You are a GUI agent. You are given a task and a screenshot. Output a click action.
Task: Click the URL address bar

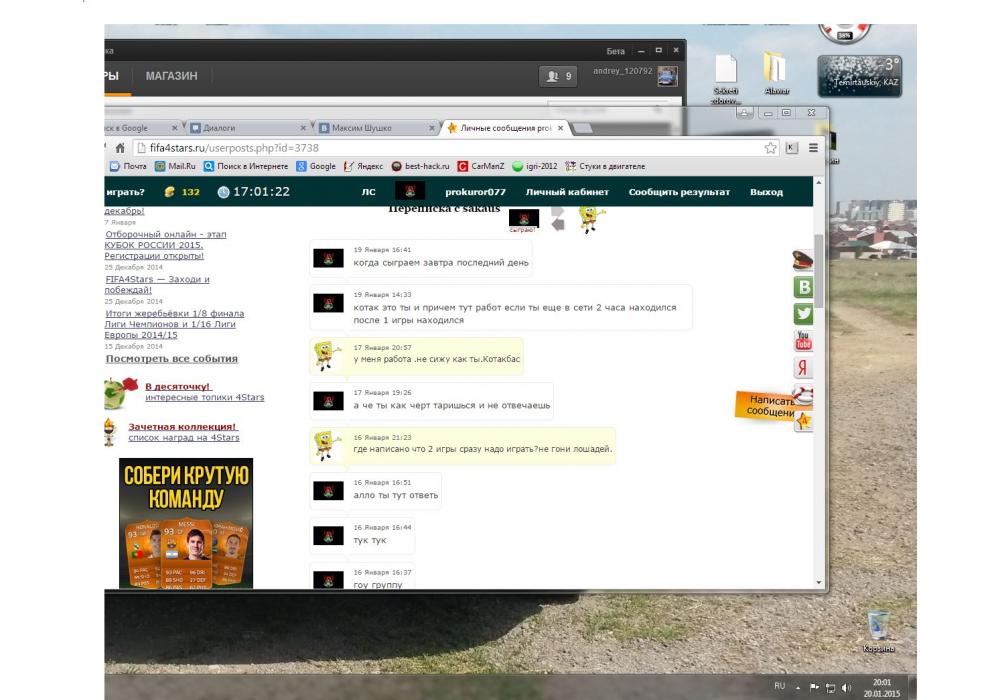click(450, 148)
